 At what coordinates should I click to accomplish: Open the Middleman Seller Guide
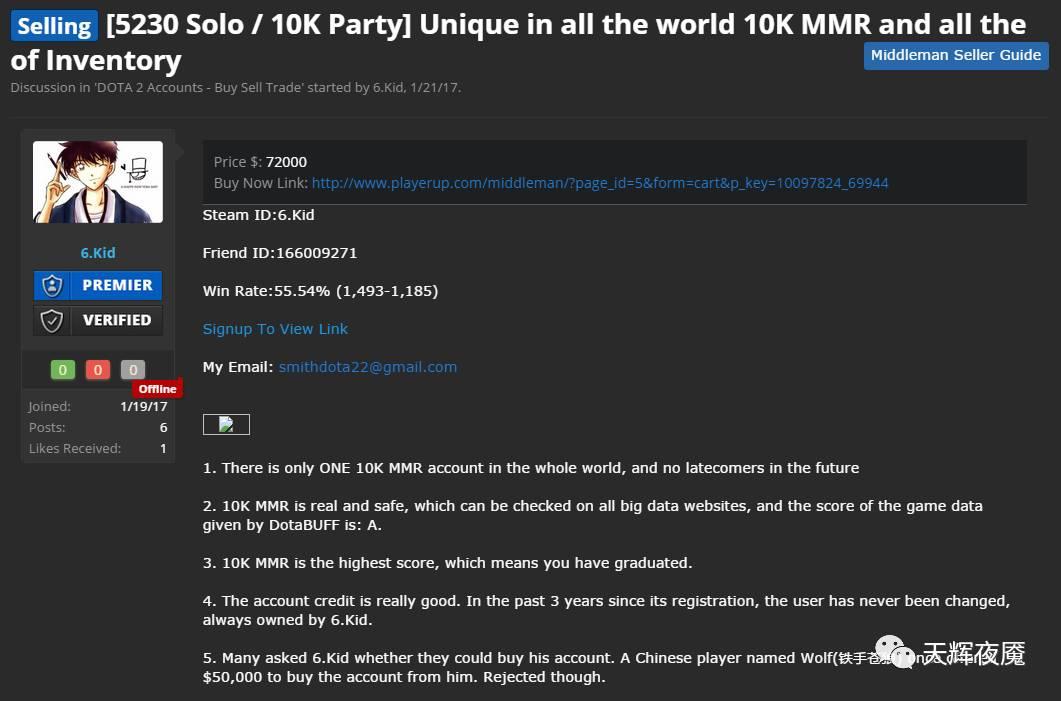(955, 55)
